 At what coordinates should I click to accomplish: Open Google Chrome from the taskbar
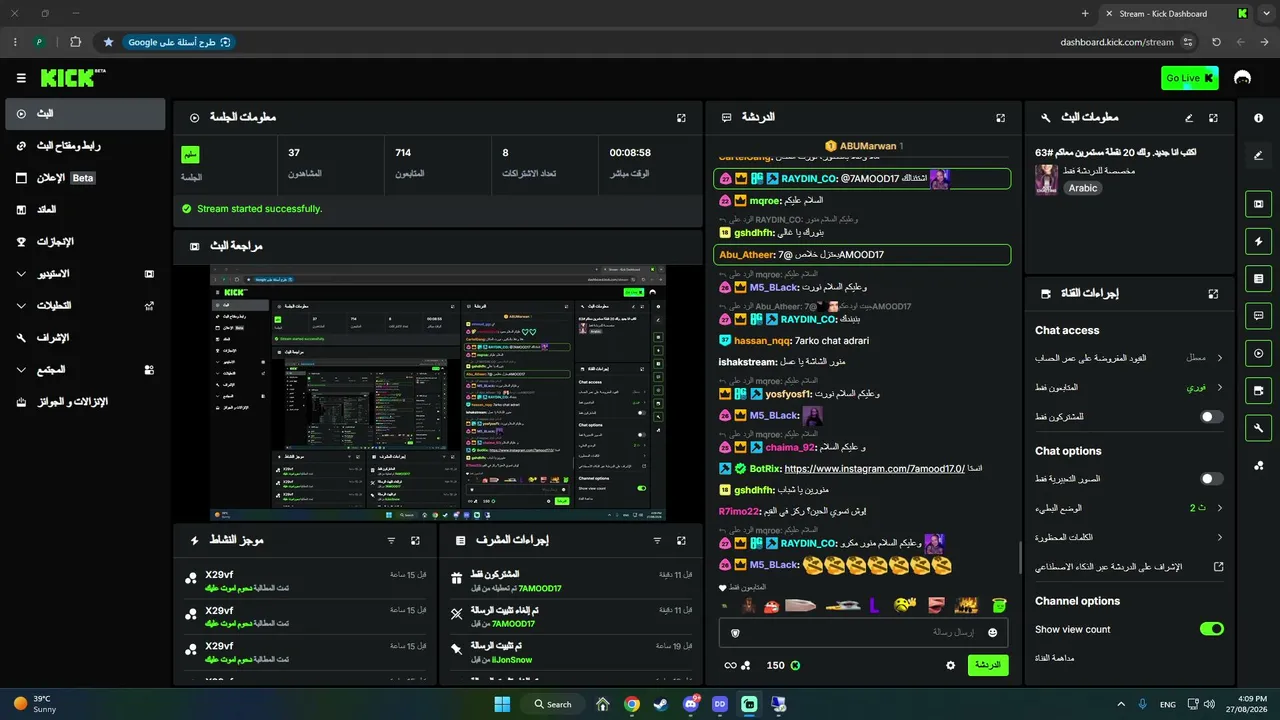point(632,704)
